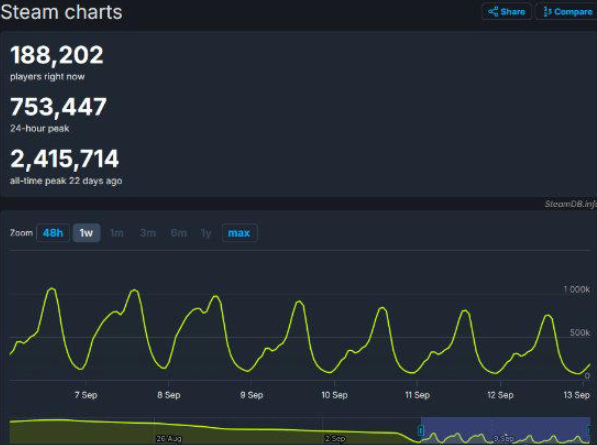Click the 188,202 players right now figure

point(57,55)
